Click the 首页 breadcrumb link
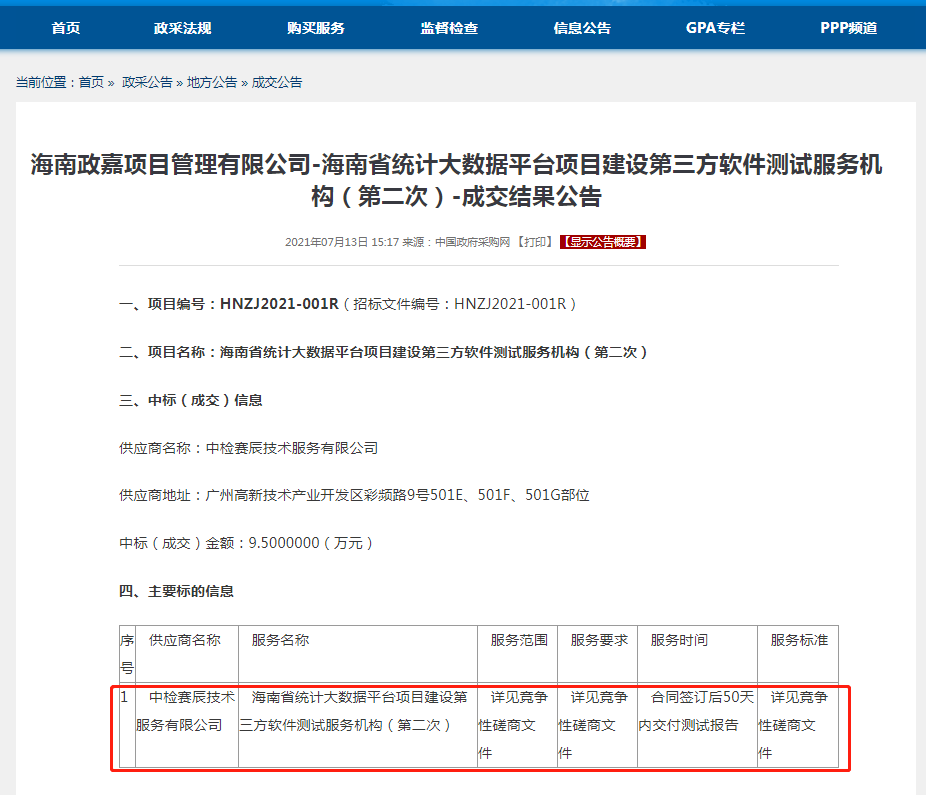Image resolution: width=926 pixels, height=795 pixels. click(x=91, y=82)
